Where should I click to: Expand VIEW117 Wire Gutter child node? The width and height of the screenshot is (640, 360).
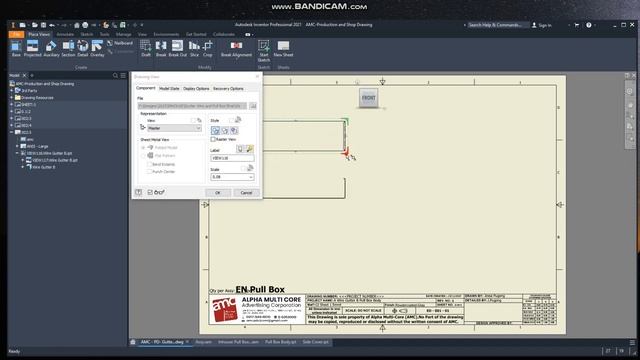[23, 160]
